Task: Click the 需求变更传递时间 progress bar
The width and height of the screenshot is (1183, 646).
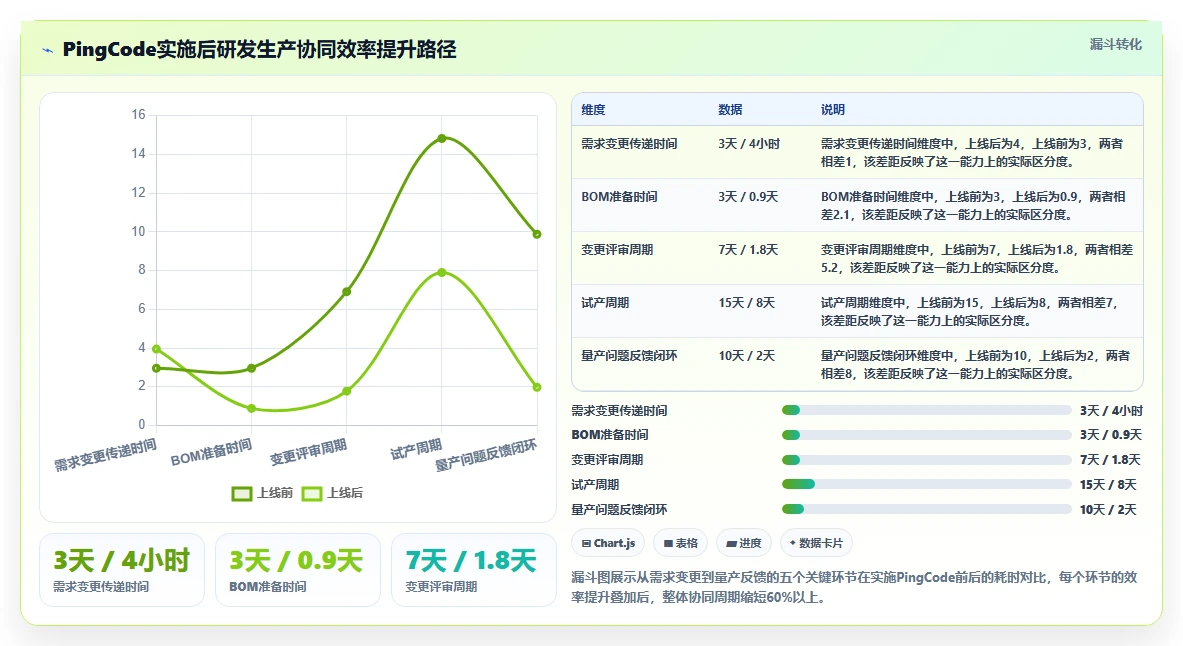Action: [926, 411]
